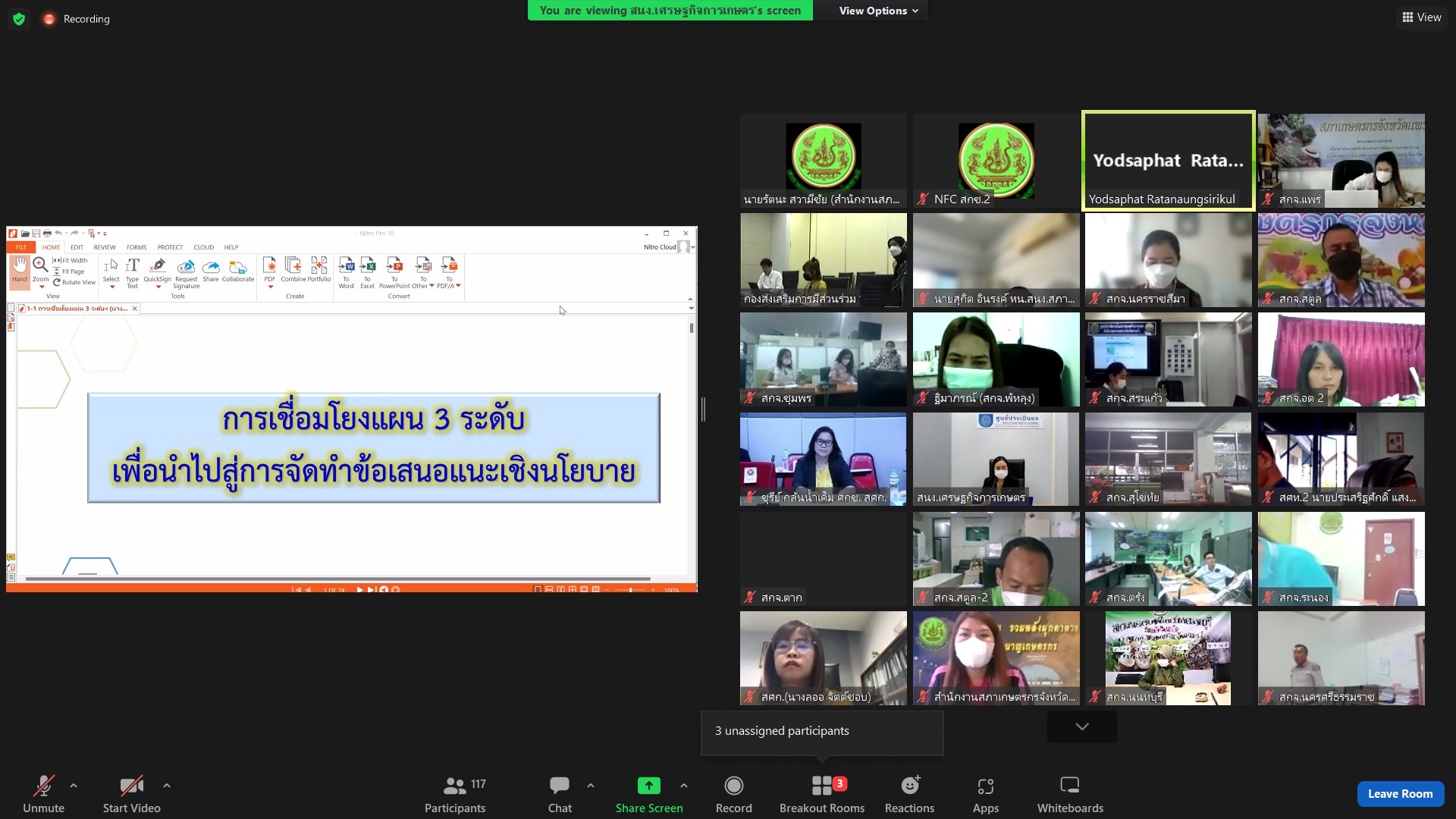Go to next page in Nitro status bar

[360, 589]
